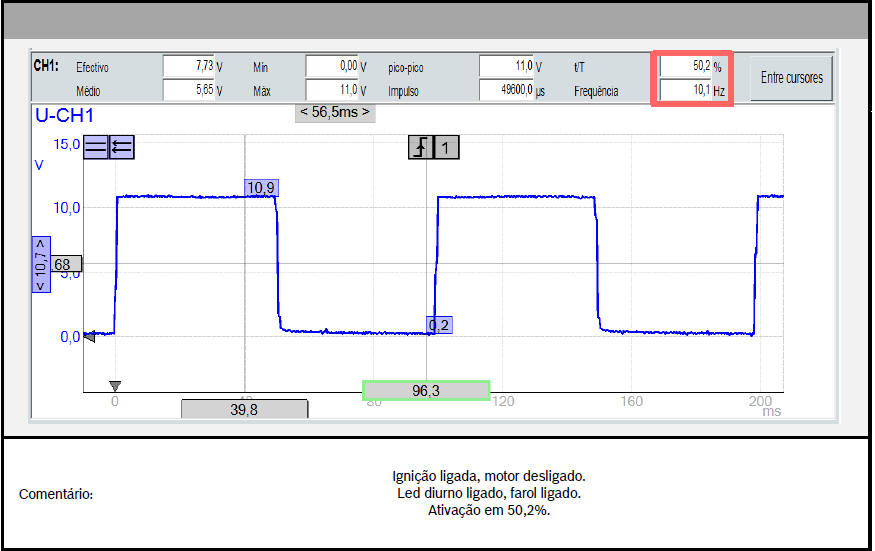The height and width of the screenshot is (551, 875).
Task: Click the horizontal lines cursor icon
Action: (95, 147)
